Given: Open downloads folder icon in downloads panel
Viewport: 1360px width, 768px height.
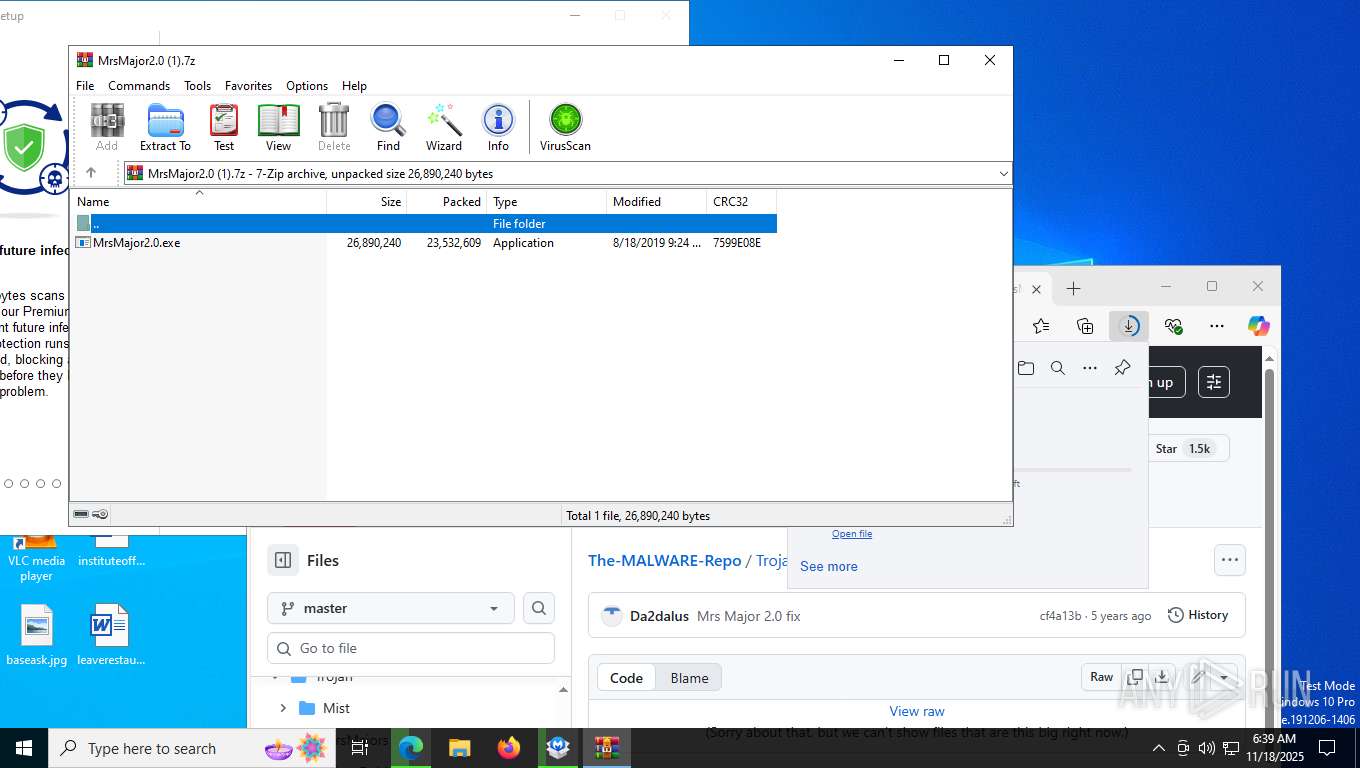Looking at the screenshot, I should 1026,368.
